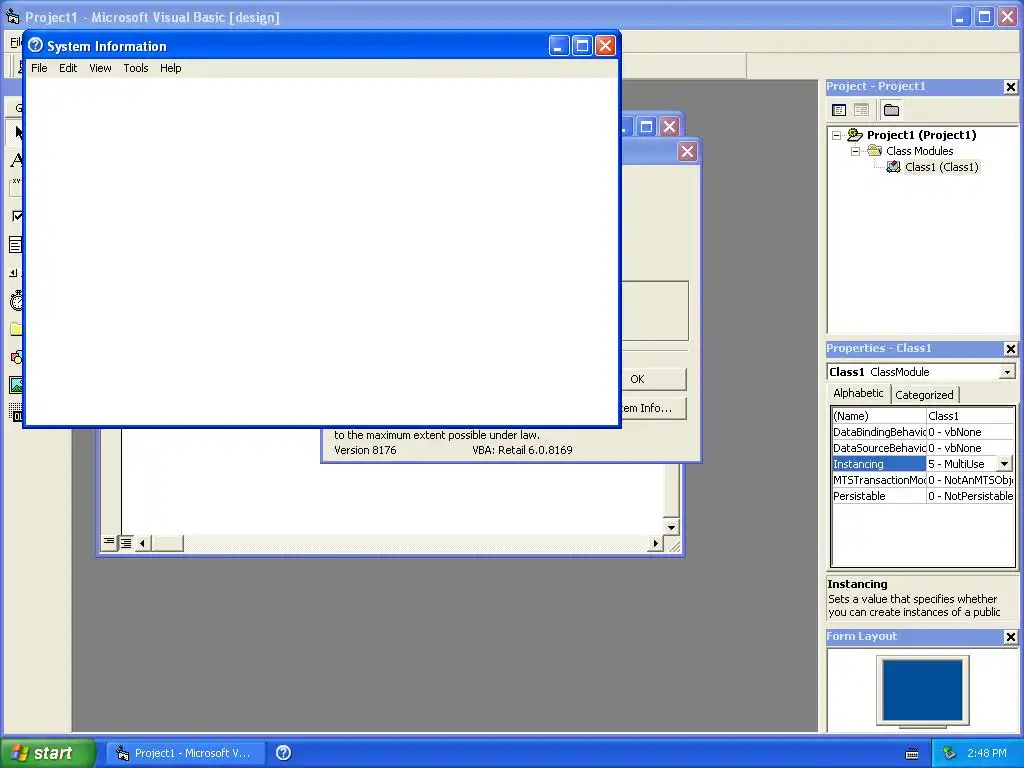The image size is (1024, 768).
Task: Collapse Project1 (Project1) tree node
Action: (x=837, y=135)
